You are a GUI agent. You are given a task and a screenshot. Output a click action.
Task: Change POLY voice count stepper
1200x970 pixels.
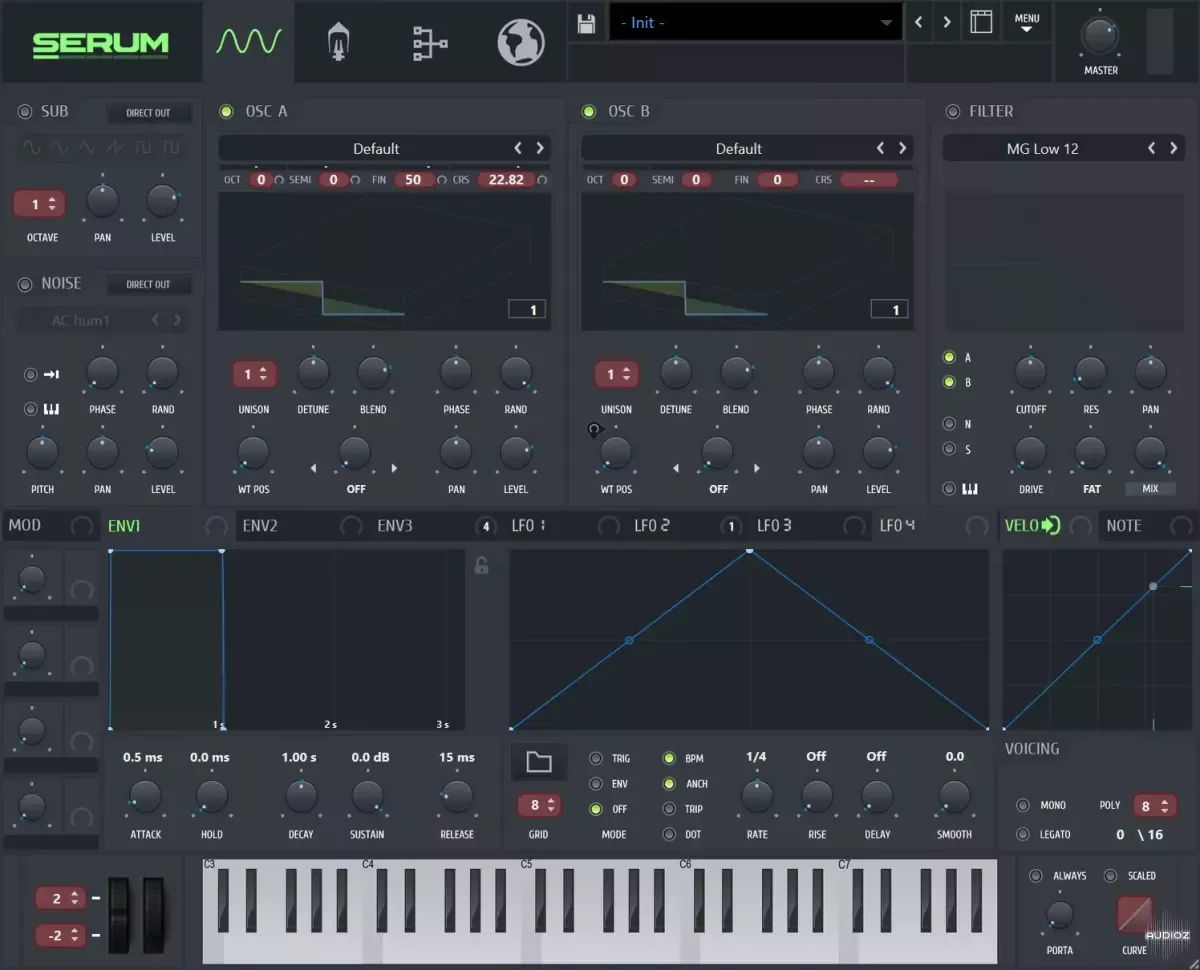[x=1154, y=806]
